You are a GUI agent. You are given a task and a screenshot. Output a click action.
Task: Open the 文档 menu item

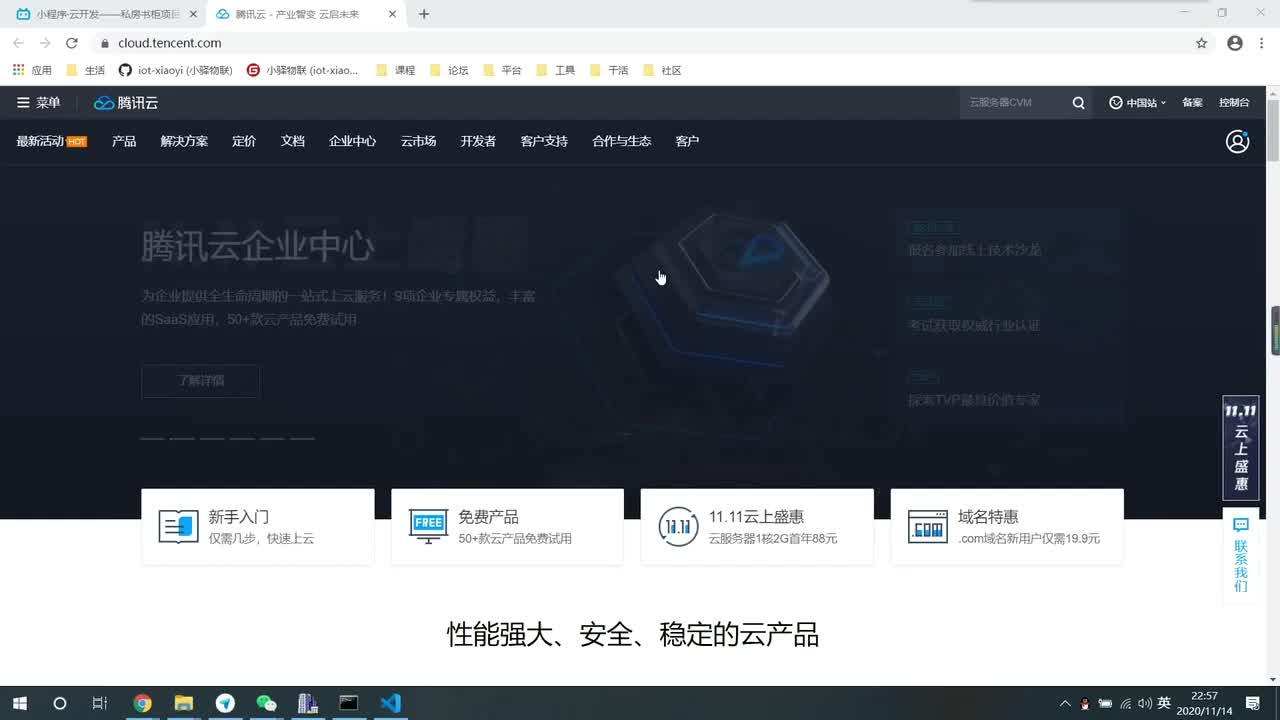[293, 141]
